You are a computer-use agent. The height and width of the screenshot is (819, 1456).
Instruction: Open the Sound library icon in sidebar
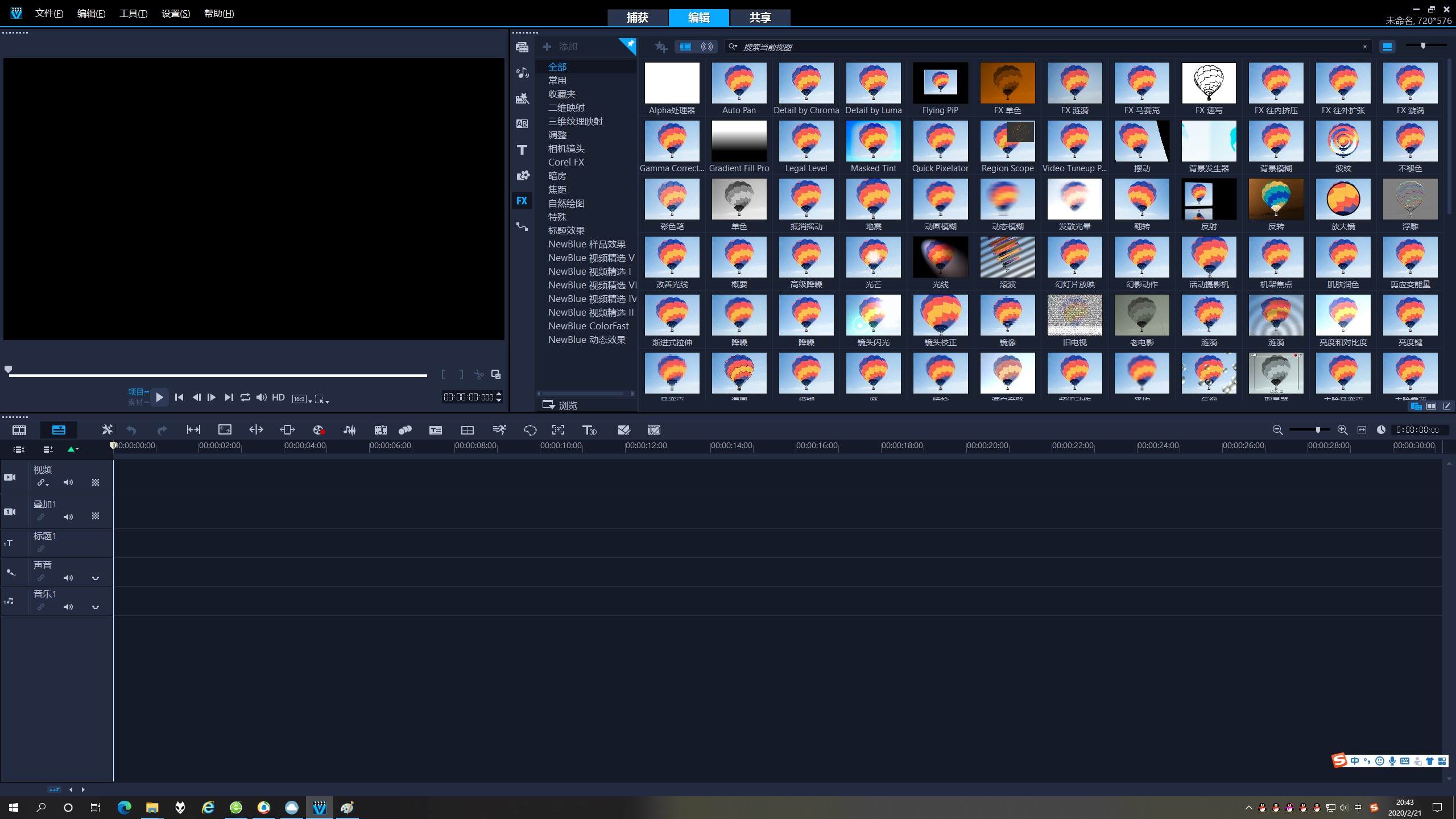(x=522, y=73)
